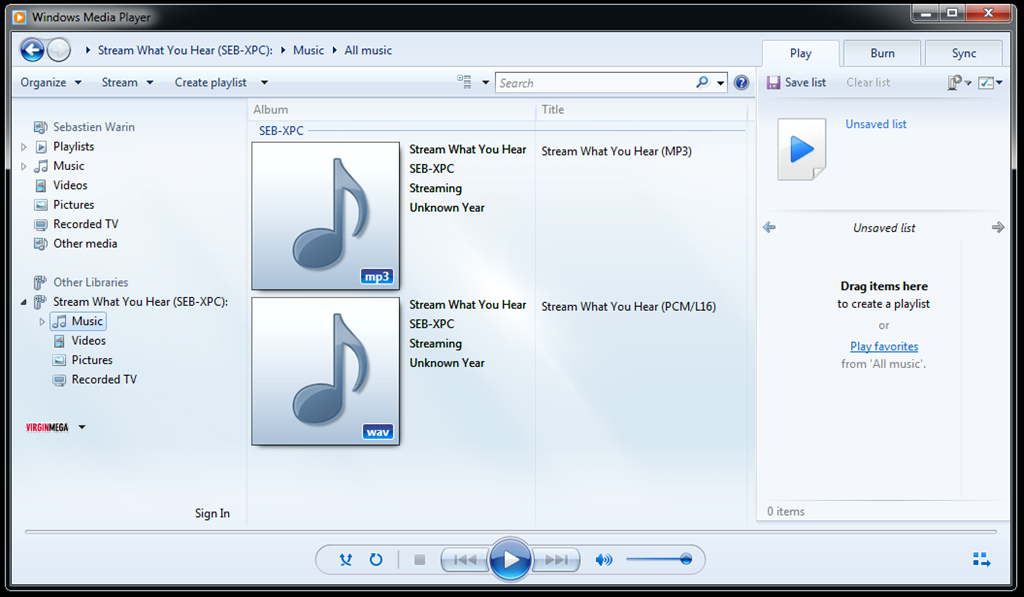This screenshot has height=597, width=1024.
Task: Switch to the Sync tab
Action: 964,54
